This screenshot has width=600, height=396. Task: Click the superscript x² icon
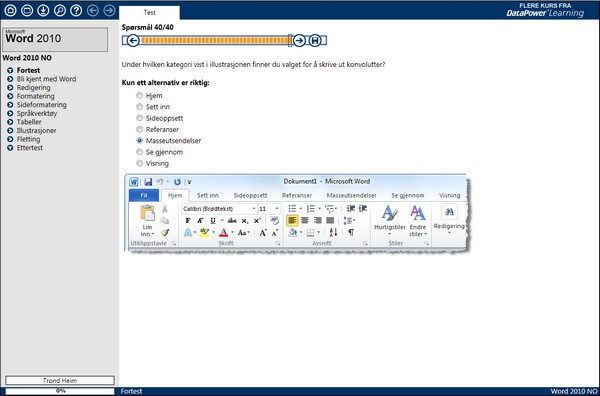[257, 221]
